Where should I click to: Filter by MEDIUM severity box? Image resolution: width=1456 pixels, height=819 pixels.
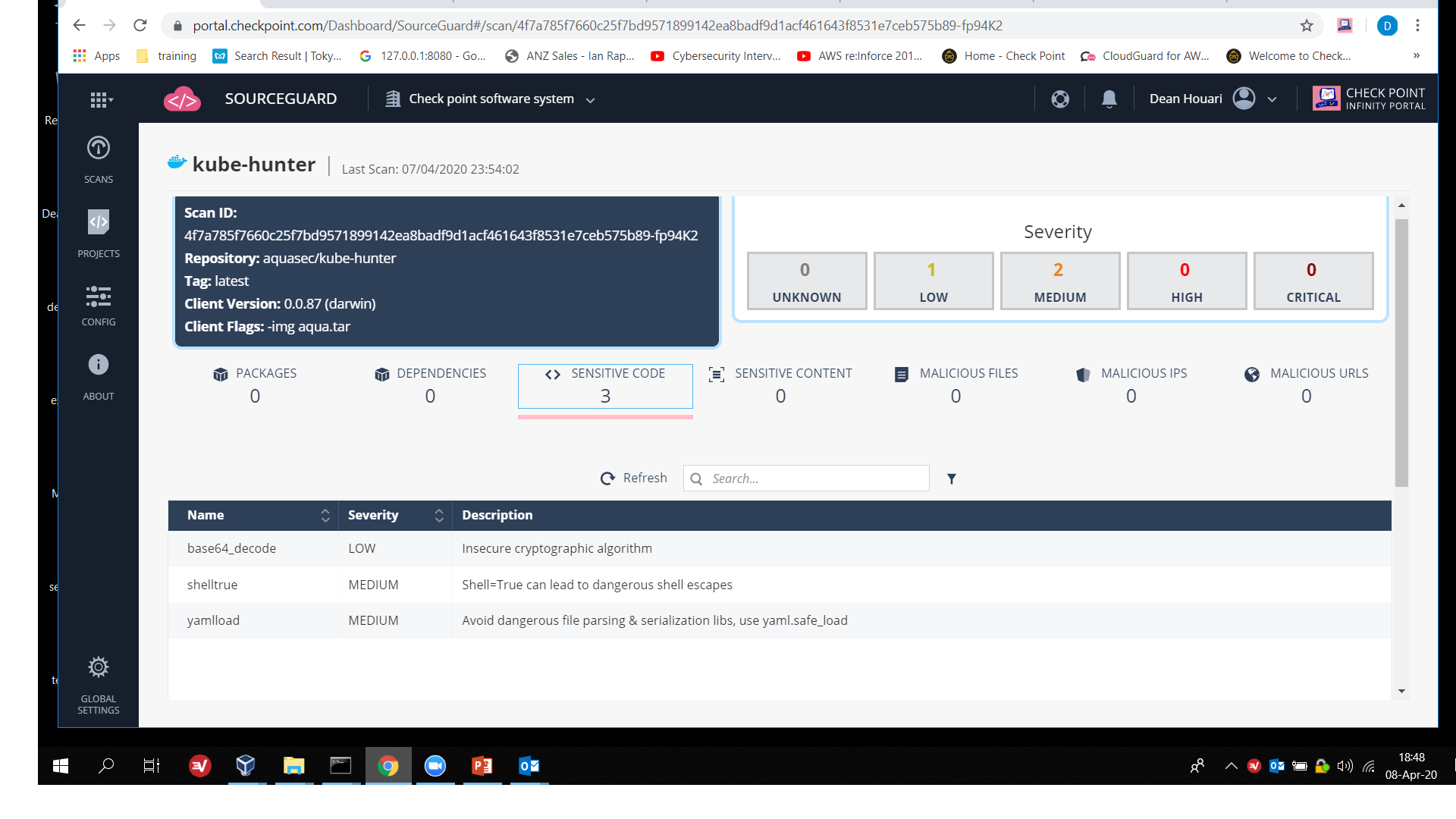point(1059,281)
